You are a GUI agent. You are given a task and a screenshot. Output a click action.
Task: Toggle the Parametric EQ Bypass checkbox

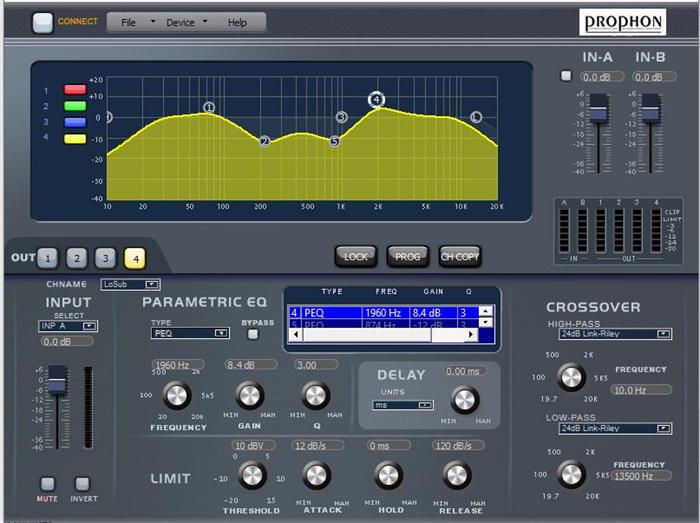[253, 334]
